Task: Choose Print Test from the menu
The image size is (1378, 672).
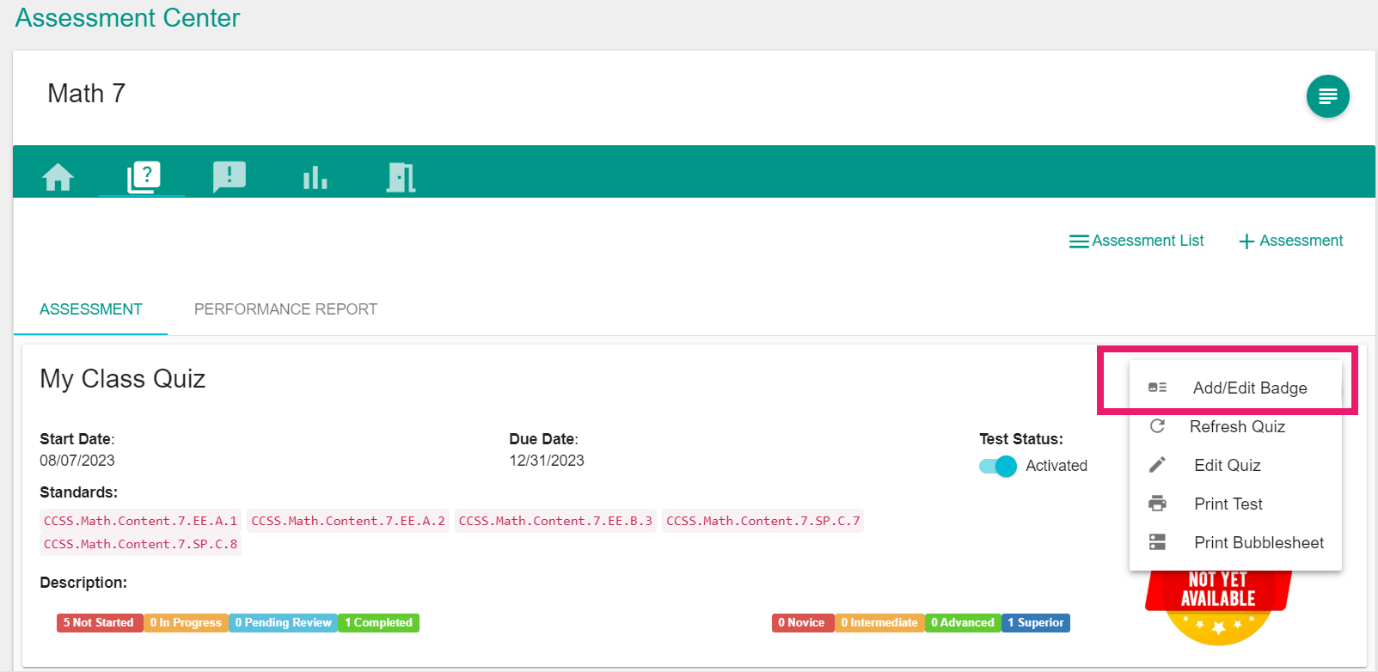Action: click(1235, 504)
